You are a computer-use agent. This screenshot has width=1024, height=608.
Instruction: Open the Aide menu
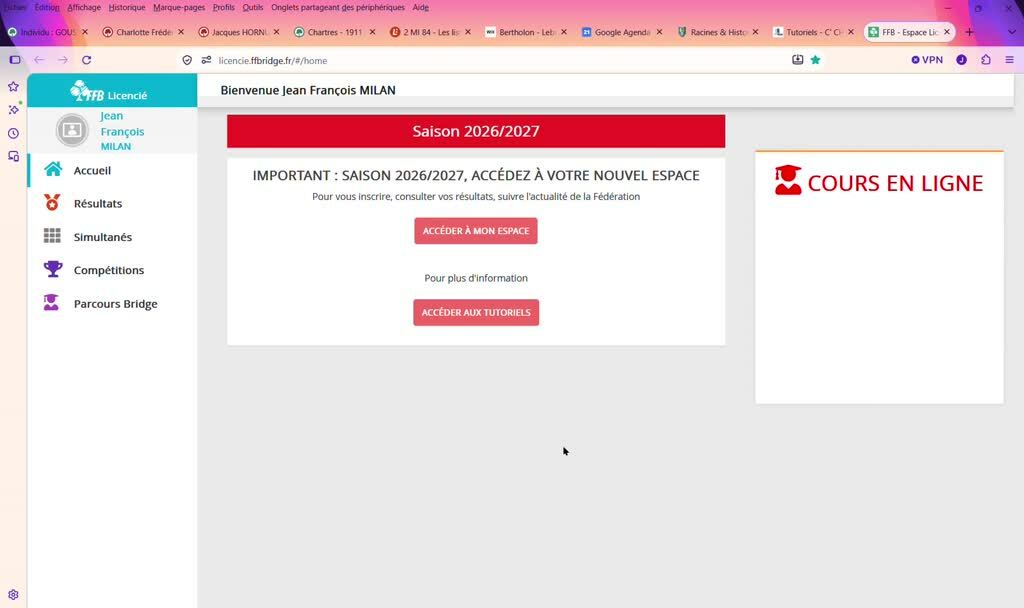pos(421,7)
